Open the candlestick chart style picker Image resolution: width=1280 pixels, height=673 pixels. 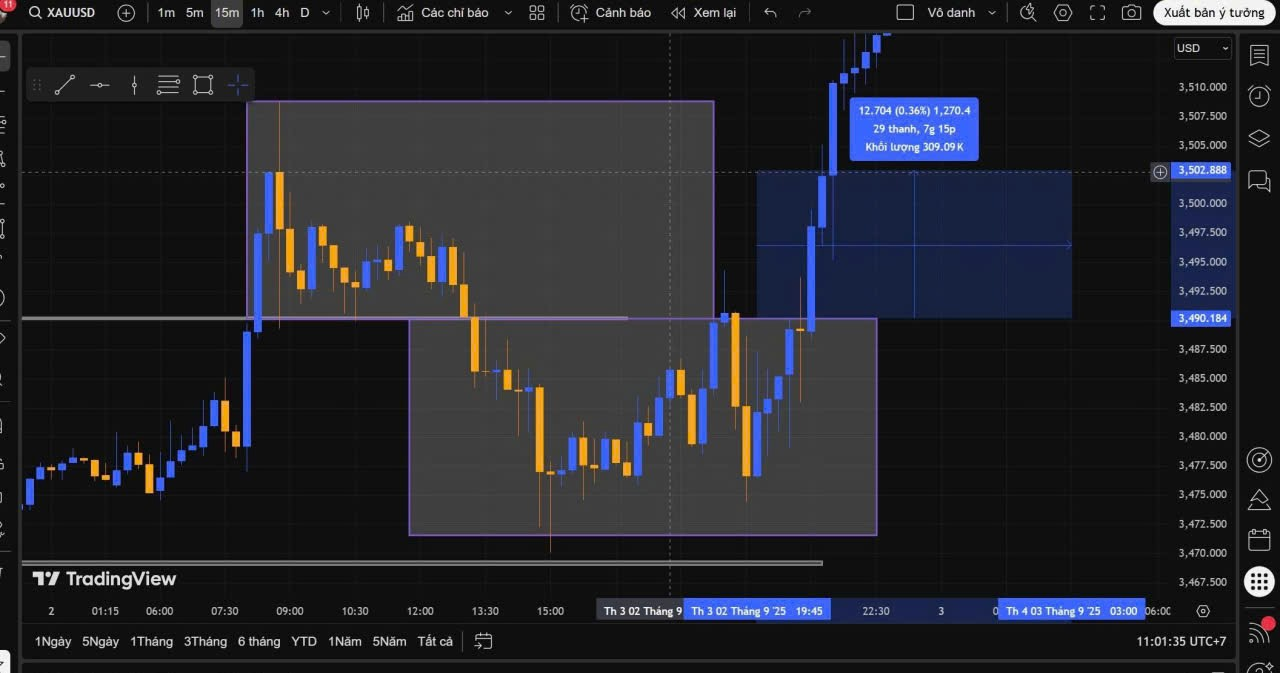point(363,13)
